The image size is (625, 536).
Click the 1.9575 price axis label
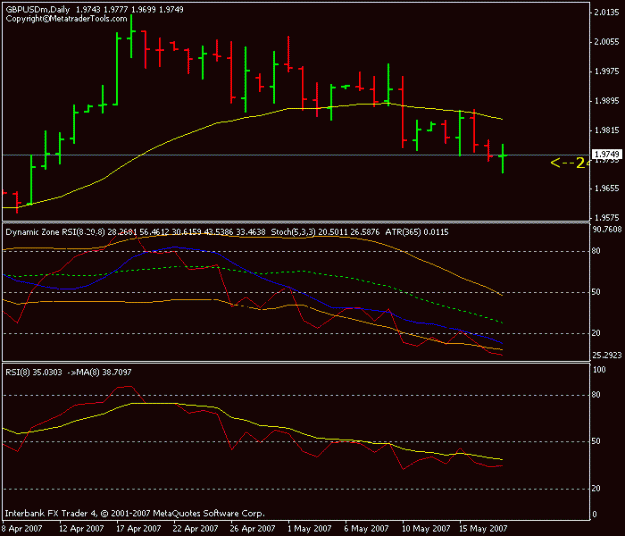pos(607,218)
